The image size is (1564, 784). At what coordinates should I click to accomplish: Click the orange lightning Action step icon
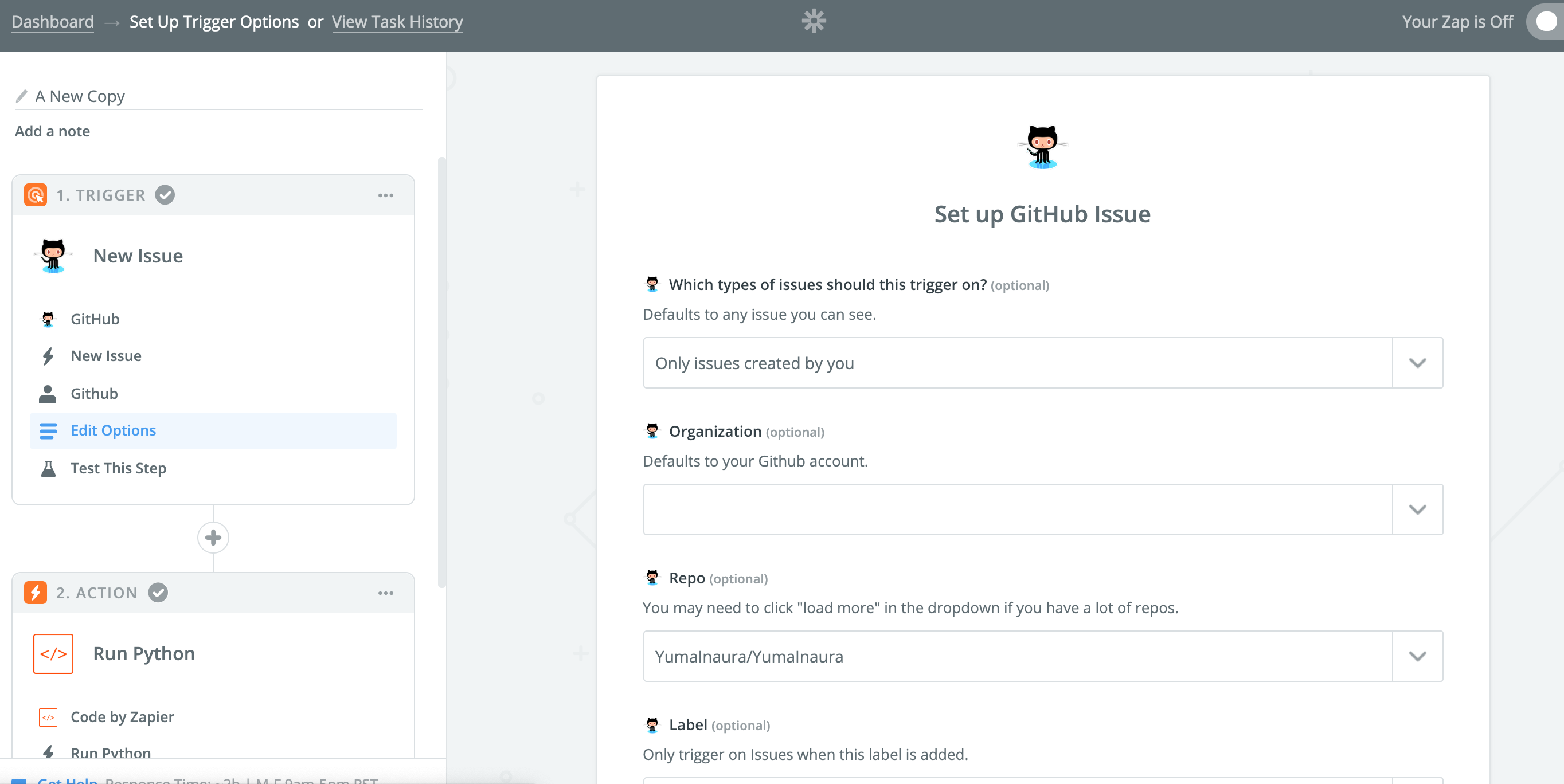pos(35,593)
